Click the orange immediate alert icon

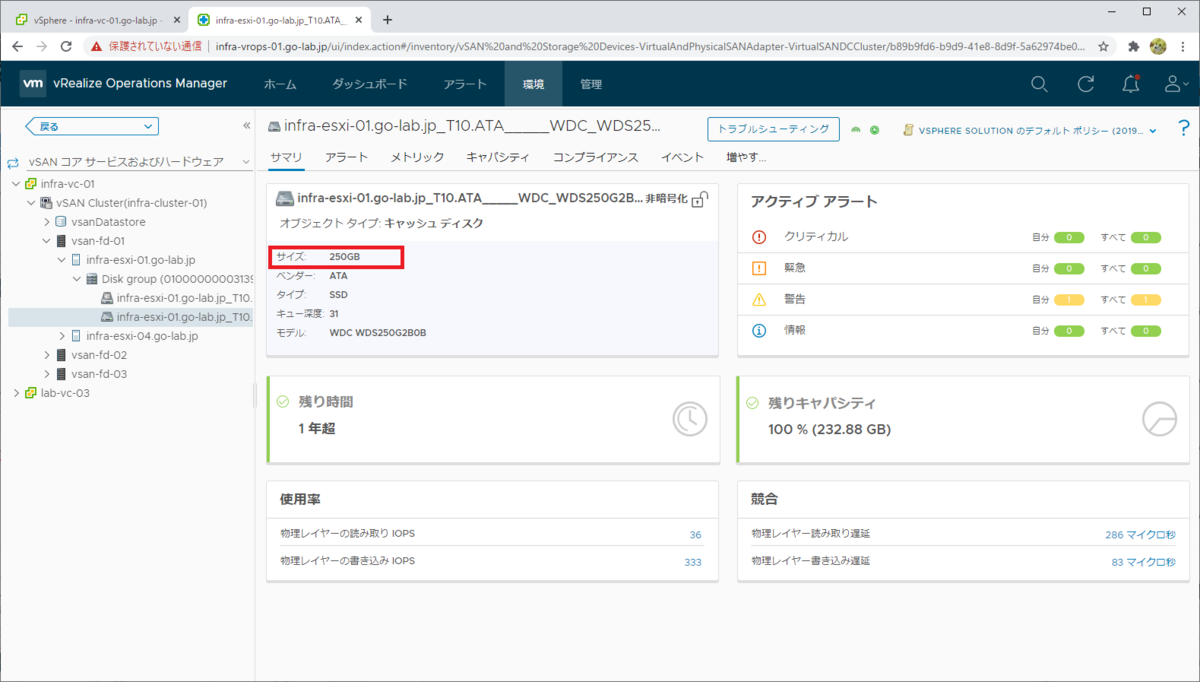click(759, 268)
